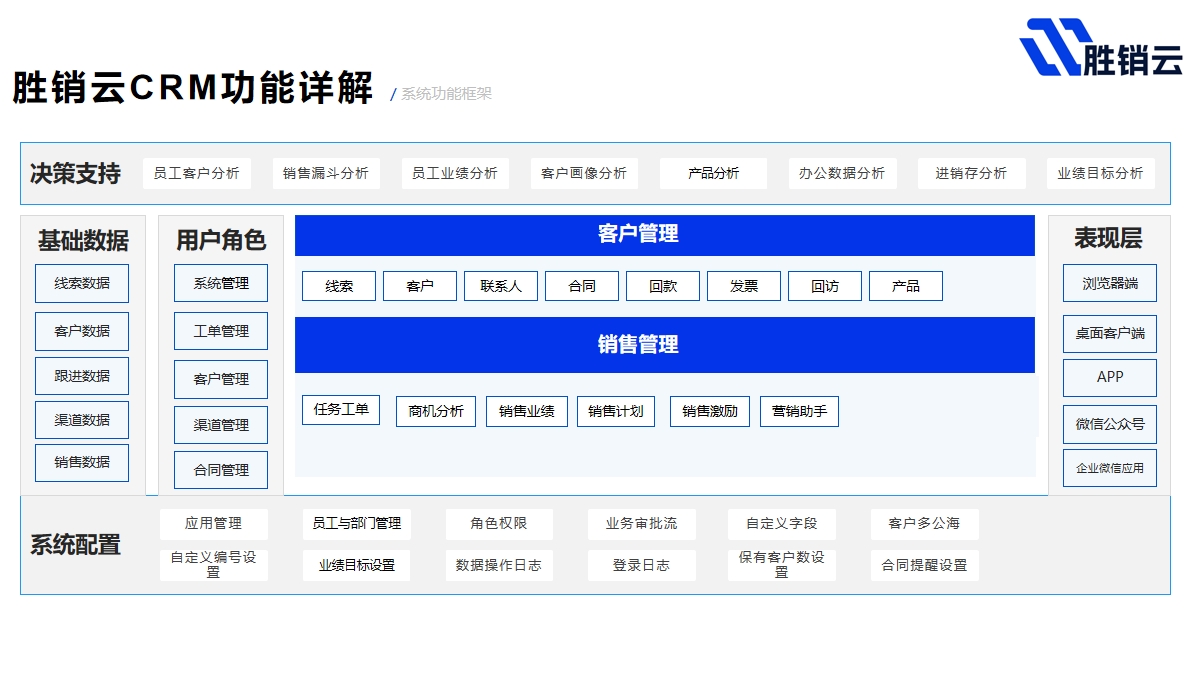Image resolution: width=1200 pixels, height=673 pixels.
Task: Click 合同管理 in the 用户角色 column
Action: pyautogui.click(x=220, y=470)
